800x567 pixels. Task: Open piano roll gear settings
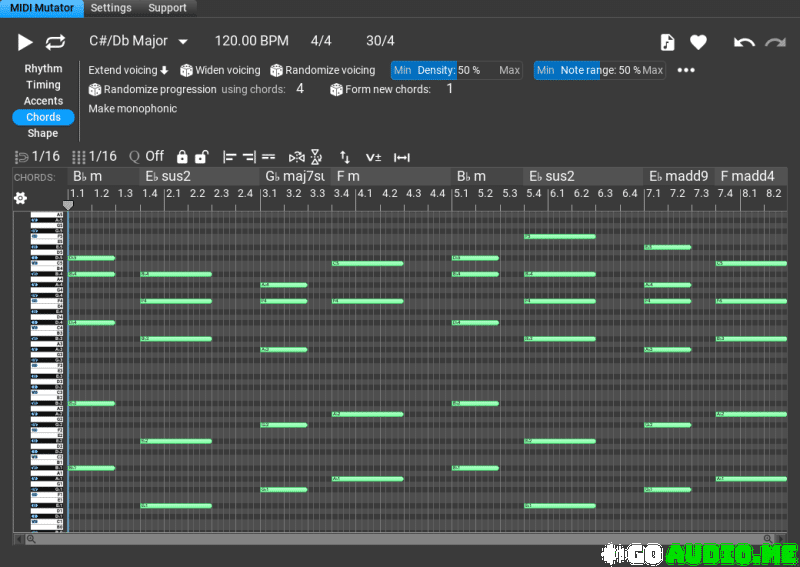[x=20, y=198]
